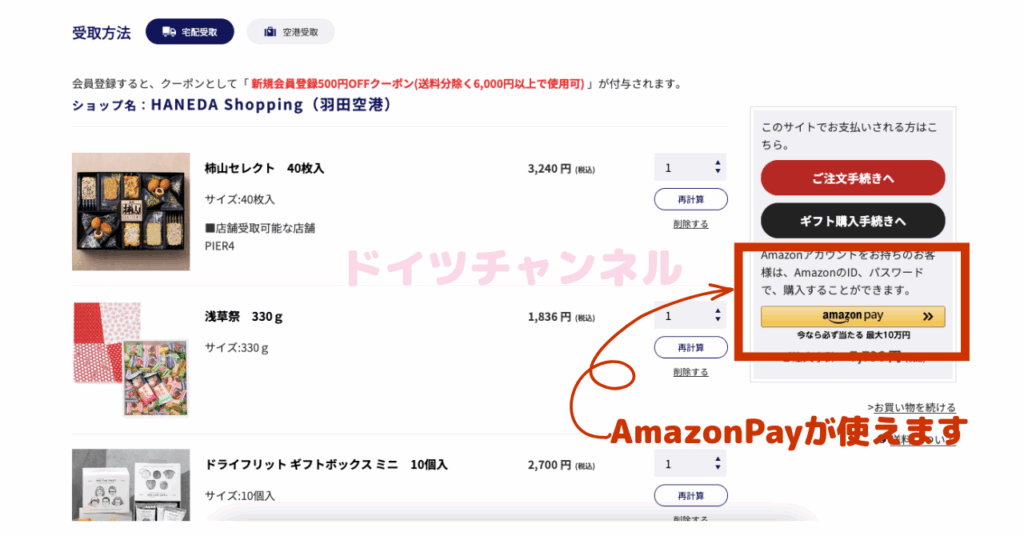Increase quantity arrow for 柿山セレクト
The height and width of the screenshot is (536, 1024).
point(718,163)
